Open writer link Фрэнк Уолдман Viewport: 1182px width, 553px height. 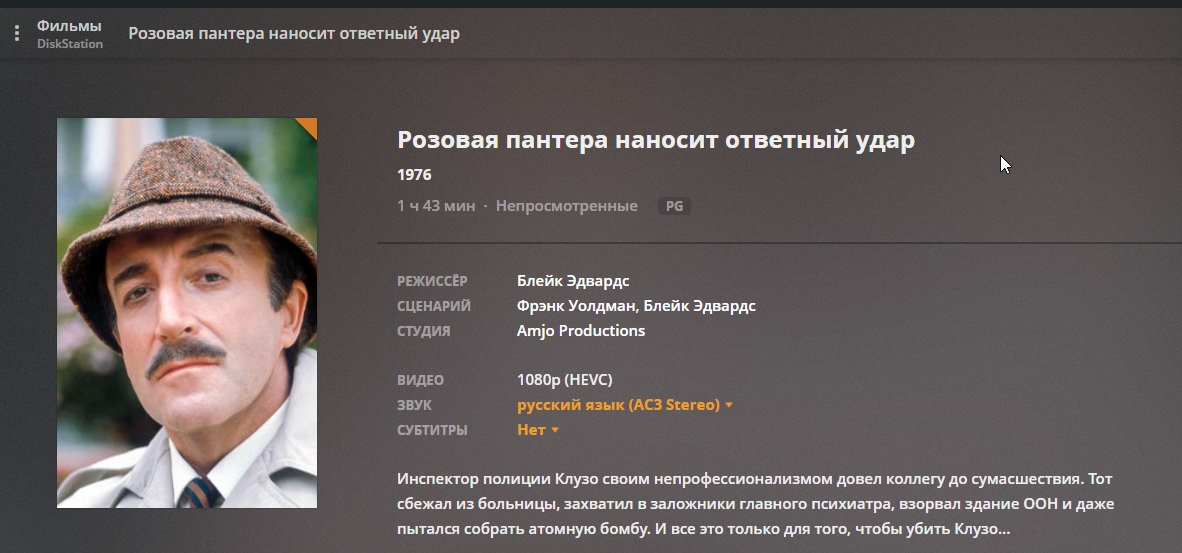click(x=578, y=306)
